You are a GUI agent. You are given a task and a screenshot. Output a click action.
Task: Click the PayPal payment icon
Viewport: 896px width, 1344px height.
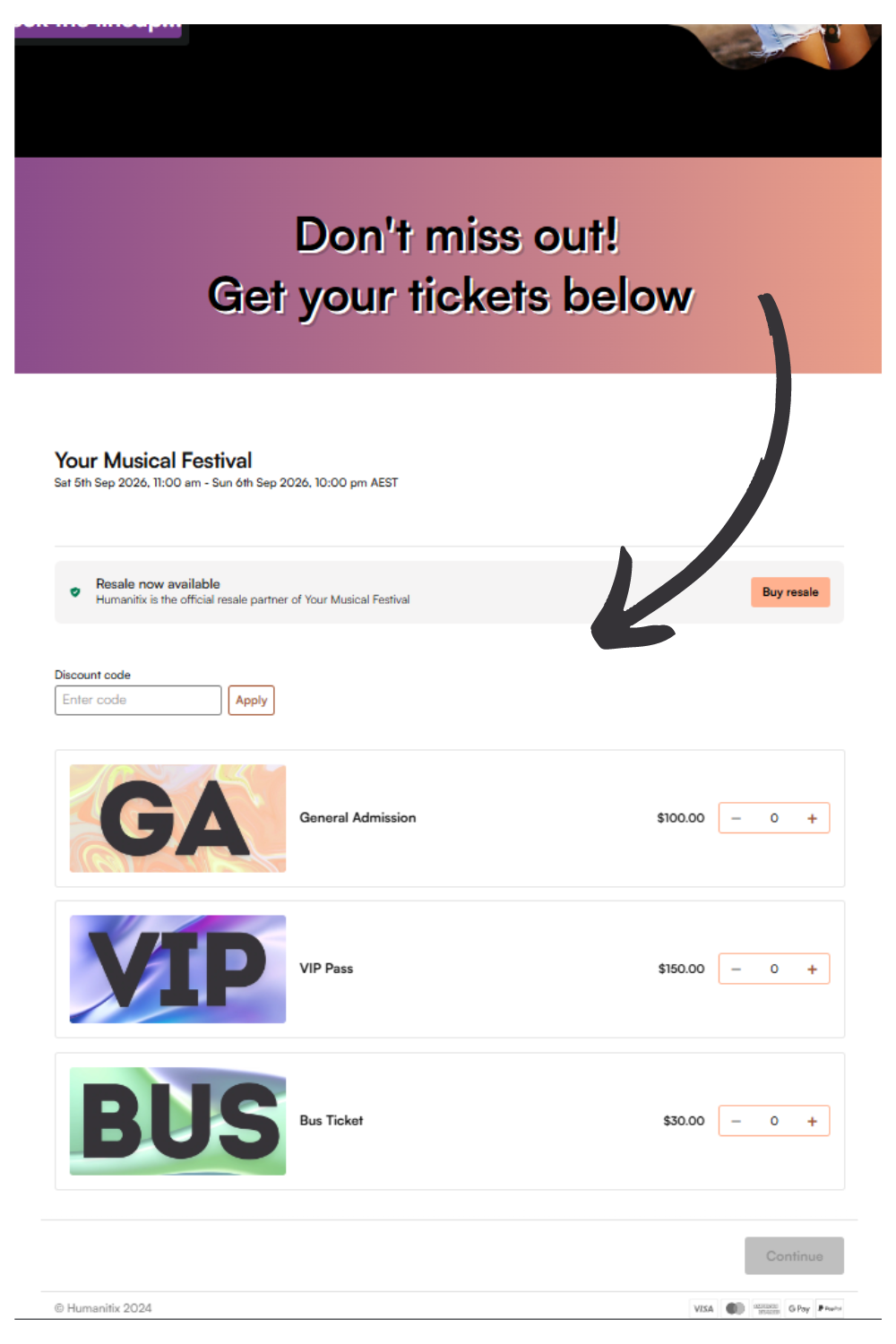[x=830, y=1308]
